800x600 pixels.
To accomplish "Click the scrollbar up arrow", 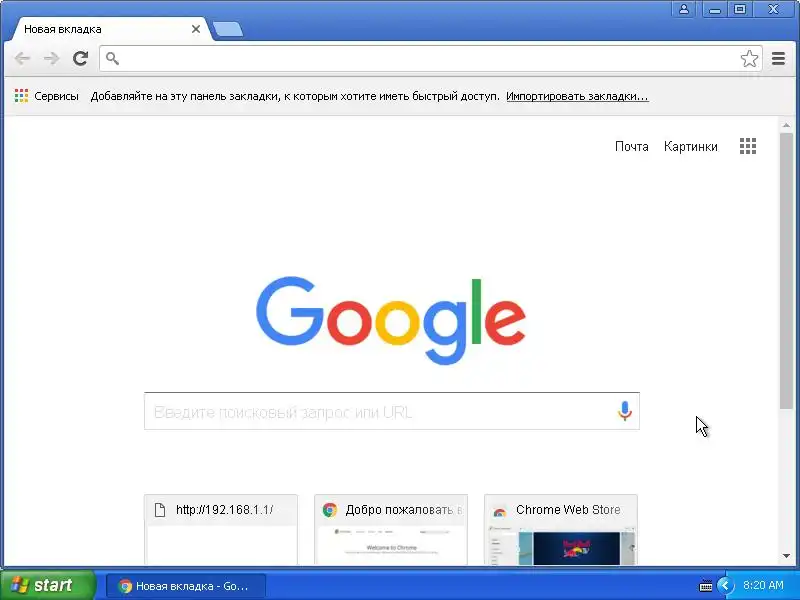I will 786,125.
